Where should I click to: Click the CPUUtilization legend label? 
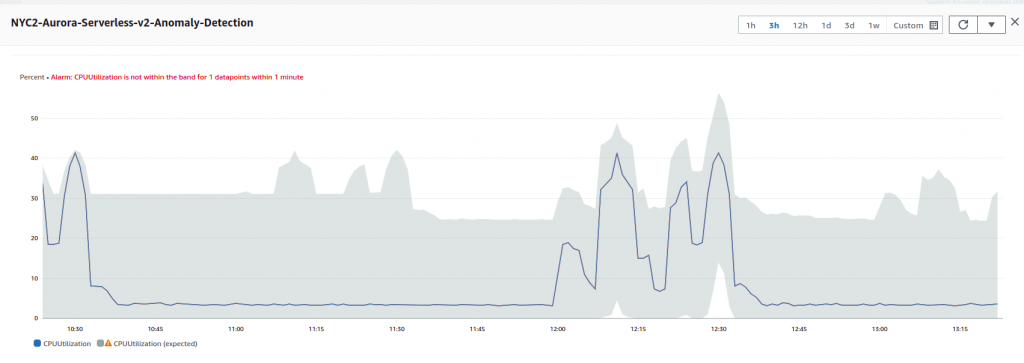point(67,343)
